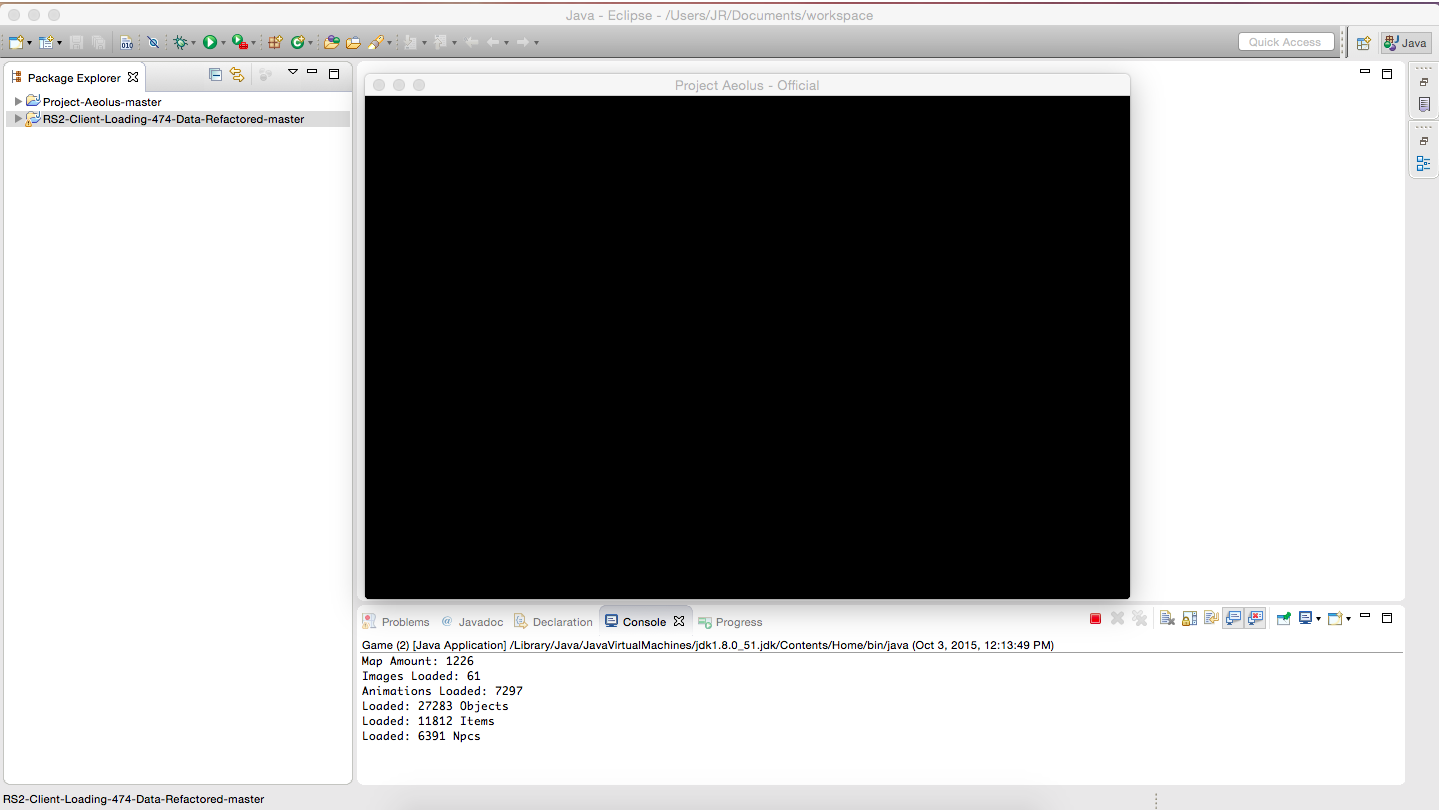Click the Outline icon in right trim

click(1424, 163)
